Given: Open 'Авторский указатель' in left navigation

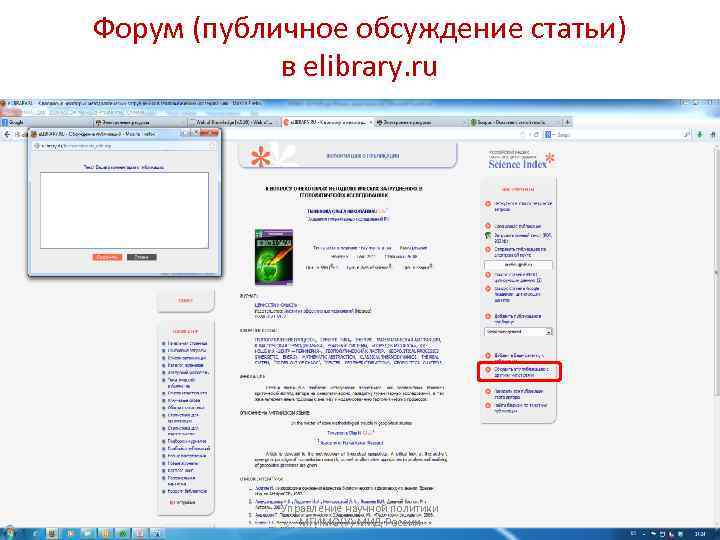Looking at the screenshot, I should 188,372.
